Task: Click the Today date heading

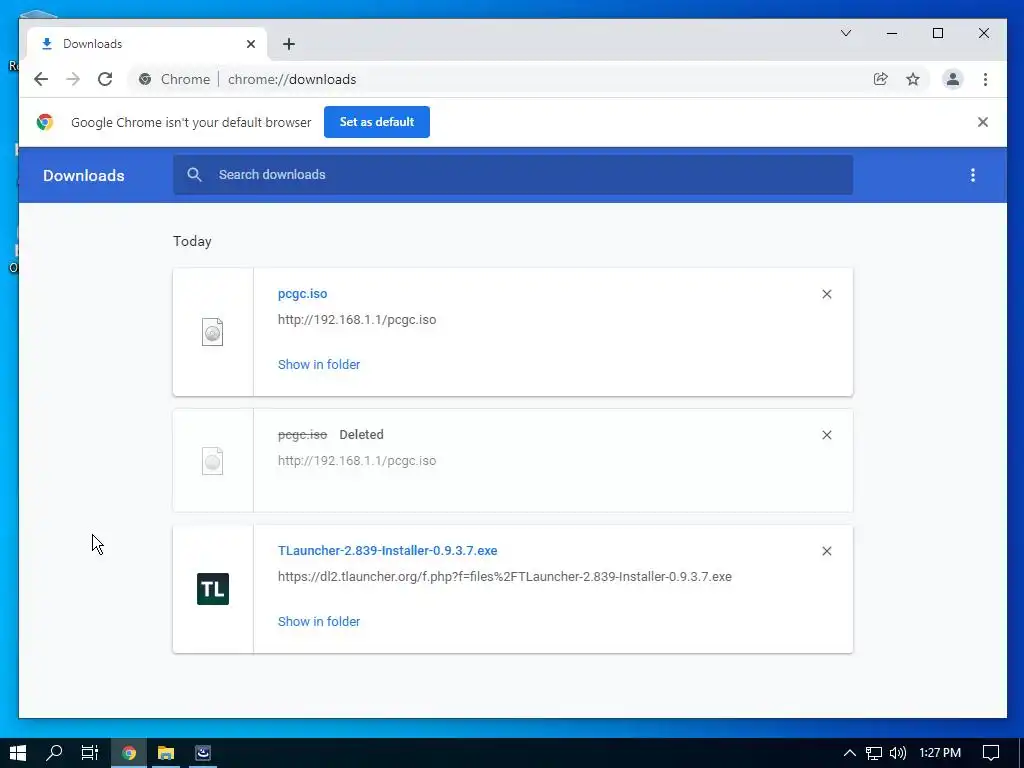Action: 192,241
